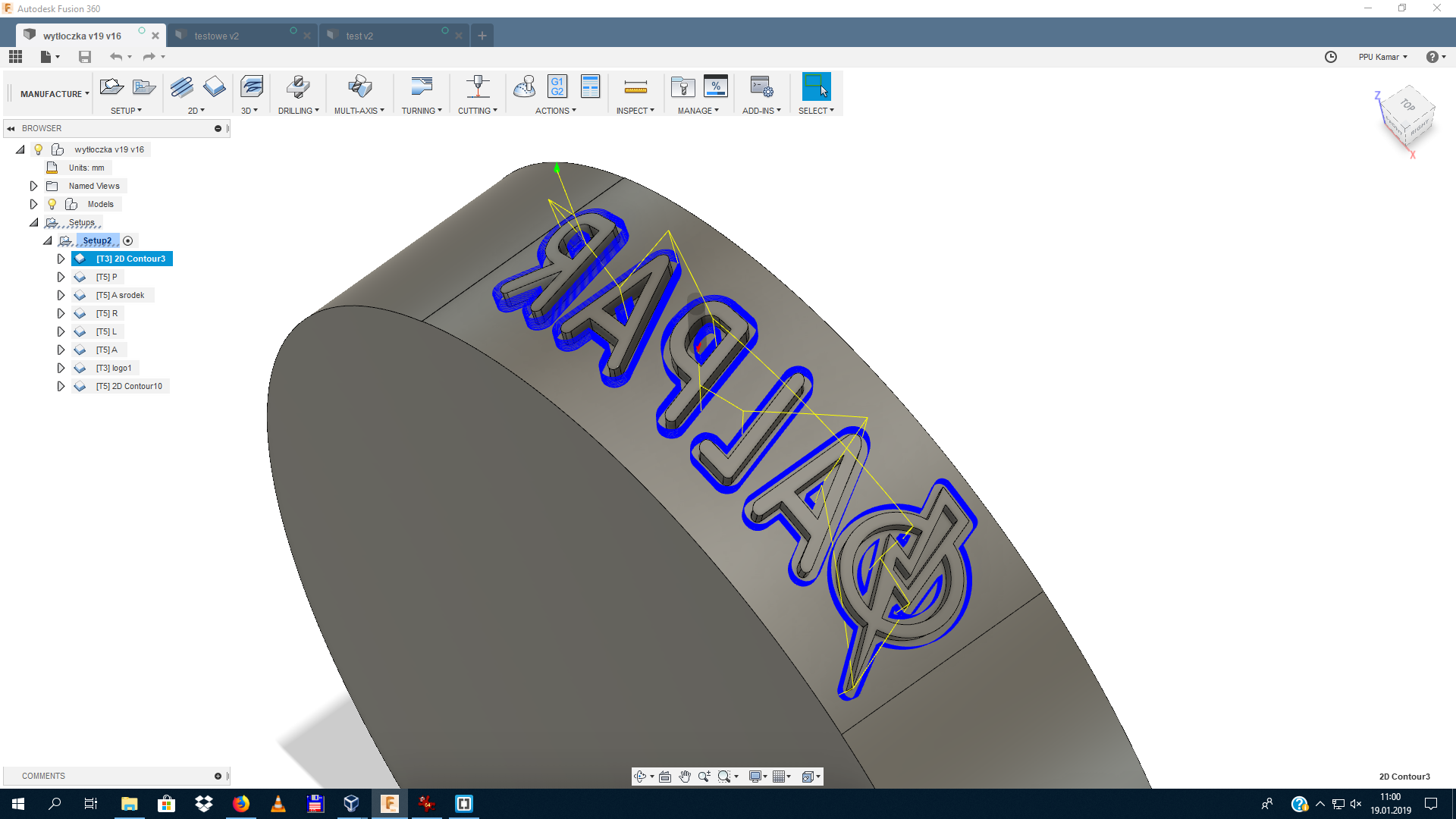The width and height of the screenshot is (1456, 819).
Task: Open the 3D menu
Action: [249, 111]
